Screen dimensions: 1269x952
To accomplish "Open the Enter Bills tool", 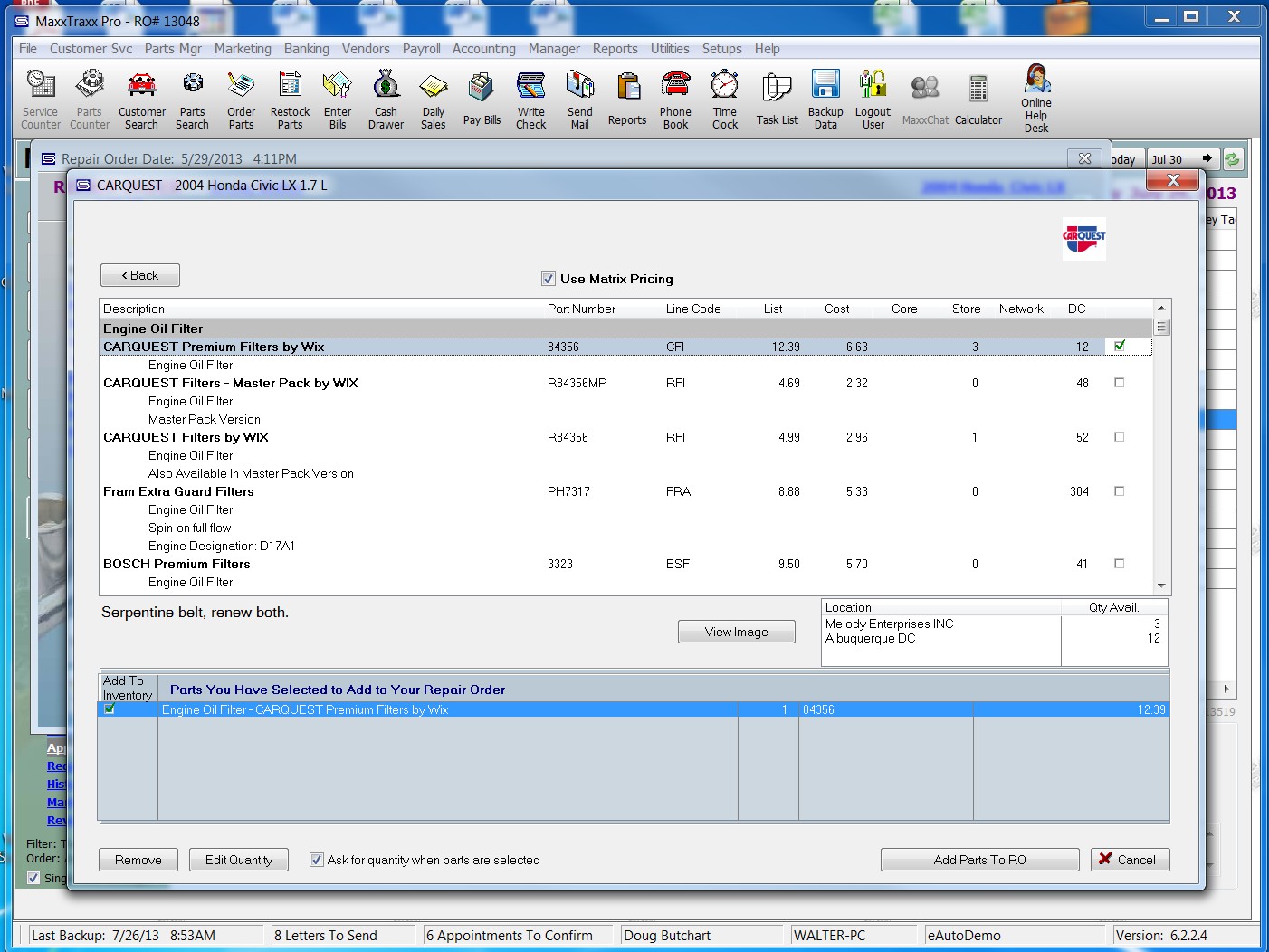I will click(x=338, y=100).
